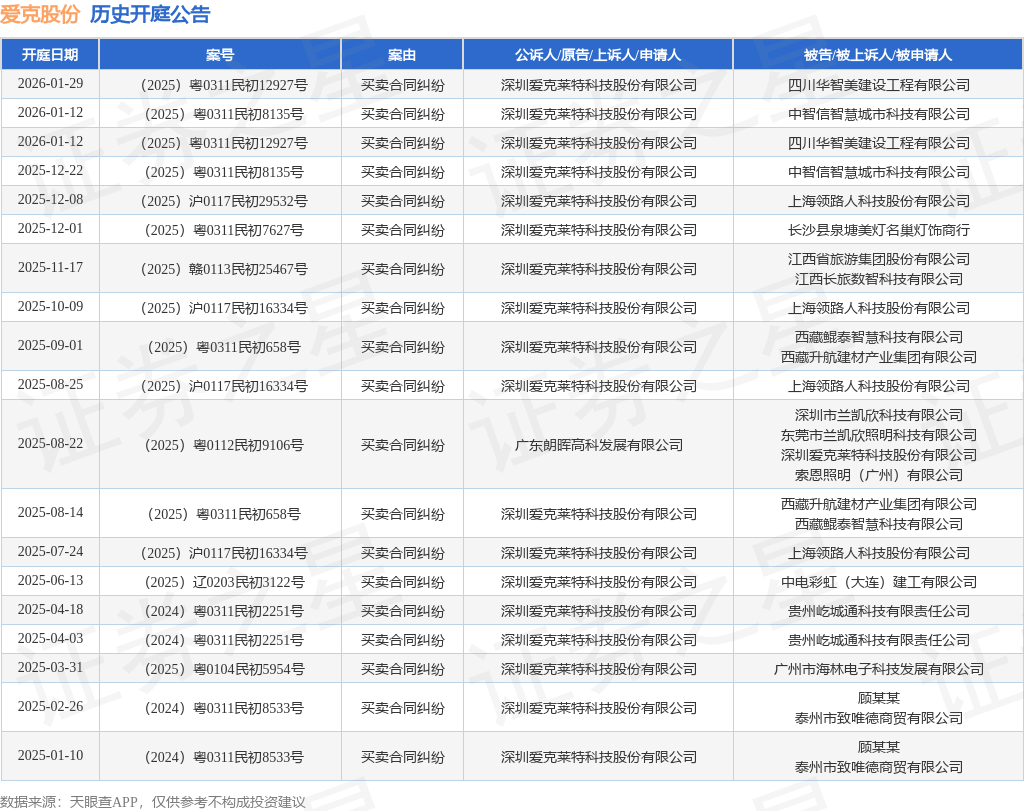Screen dimensions: 1024x811
Task: Click defendant 江西省旅游集团股份有限公司
Action: click(x=878, y=259)
